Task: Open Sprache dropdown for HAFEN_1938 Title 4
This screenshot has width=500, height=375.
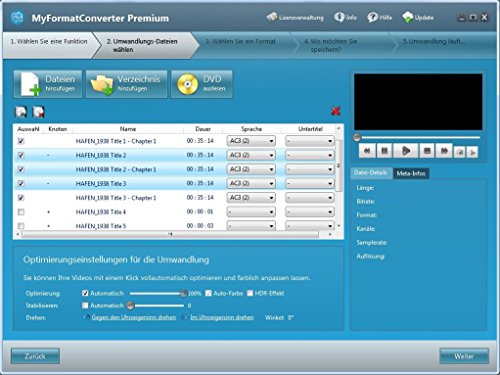Action: coord(251,212)
